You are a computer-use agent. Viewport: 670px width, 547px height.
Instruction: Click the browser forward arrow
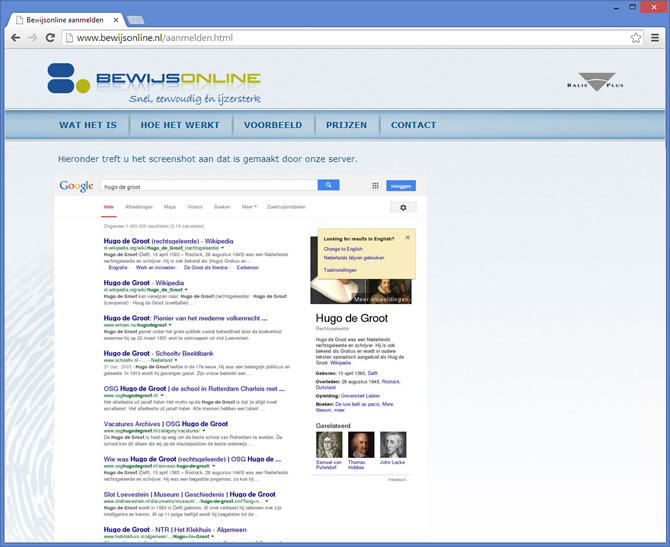tap(33, 38)
